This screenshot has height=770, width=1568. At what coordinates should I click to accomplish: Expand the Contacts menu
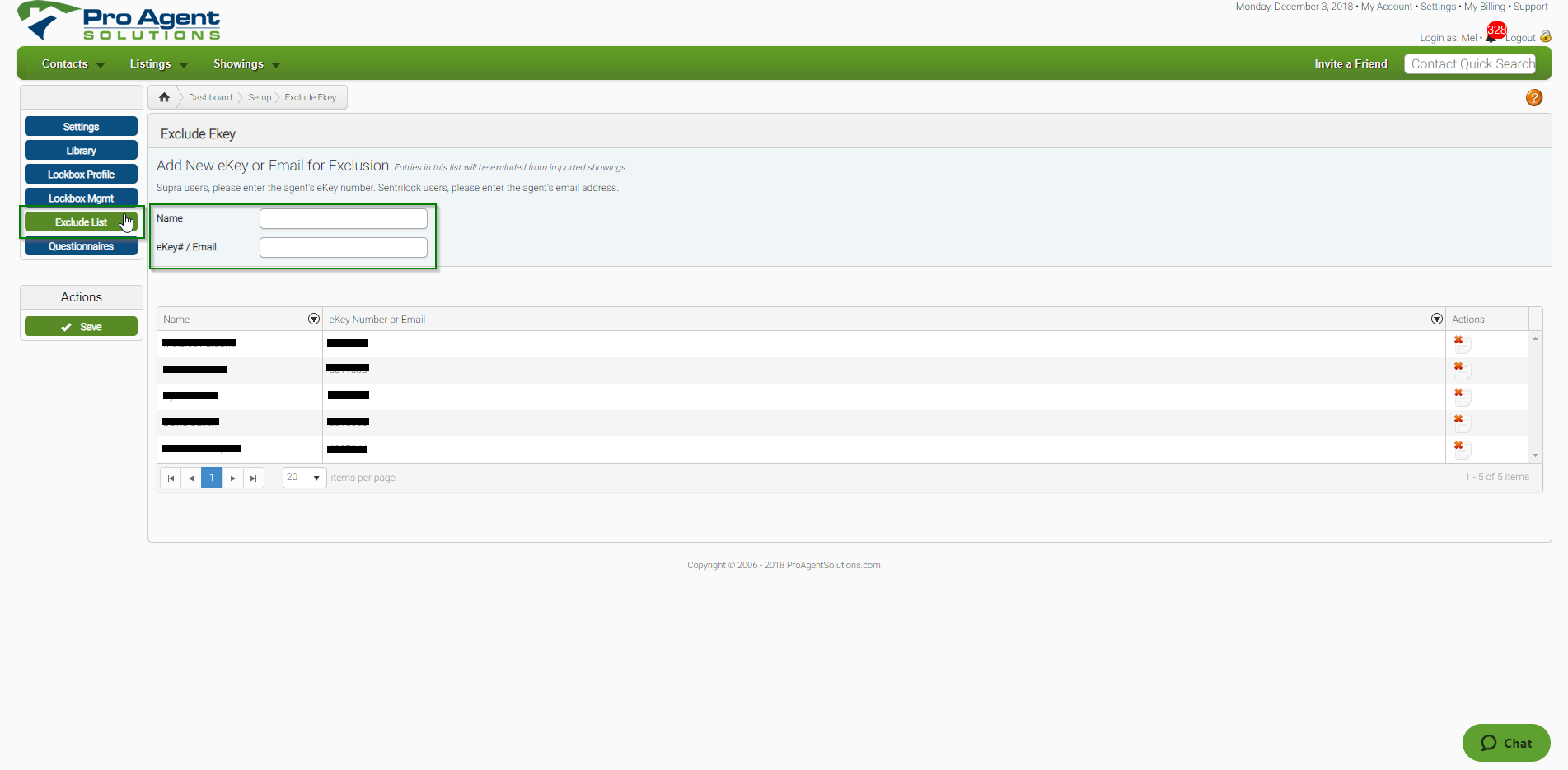73,64
